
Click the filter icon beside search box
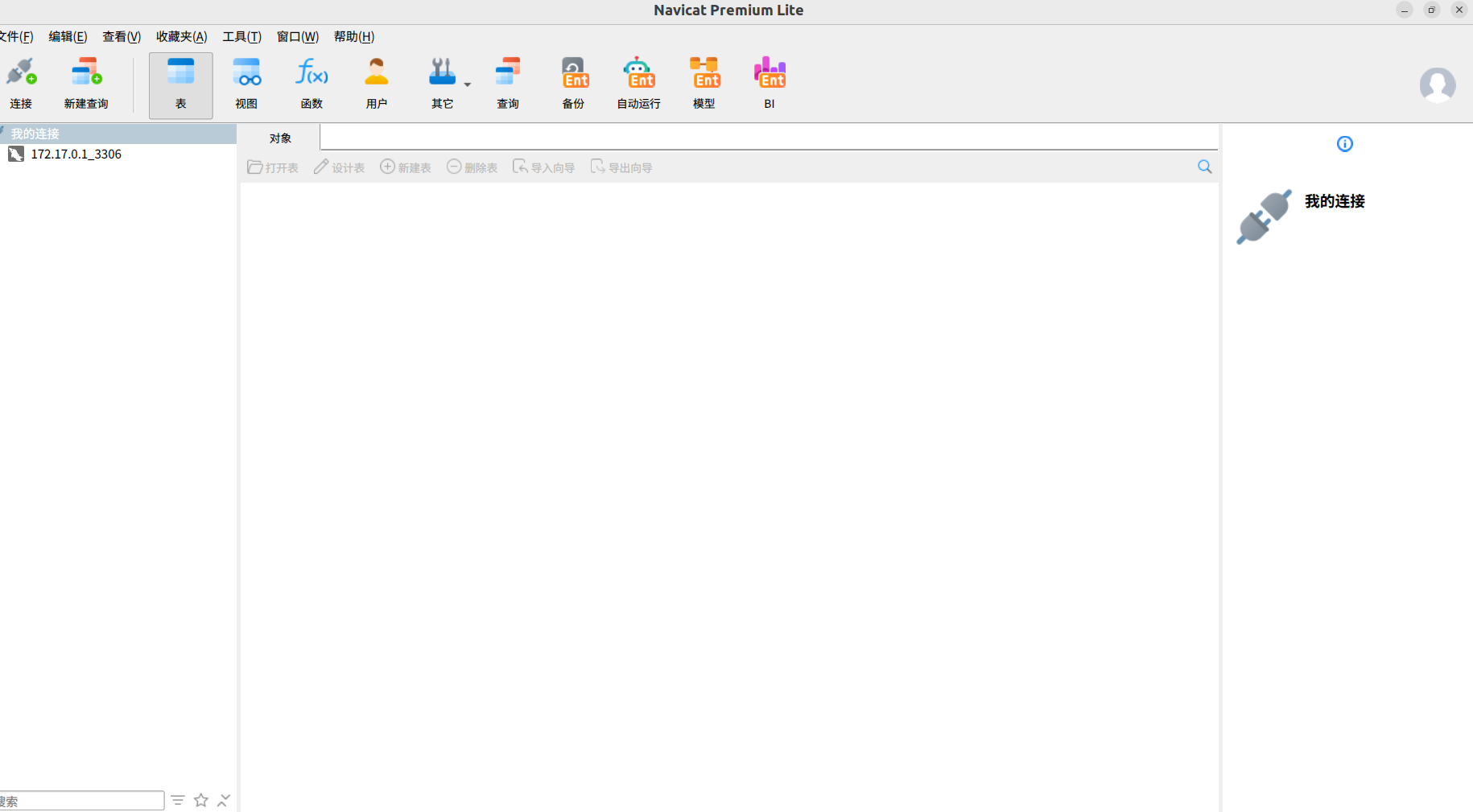tap(178, 800)
